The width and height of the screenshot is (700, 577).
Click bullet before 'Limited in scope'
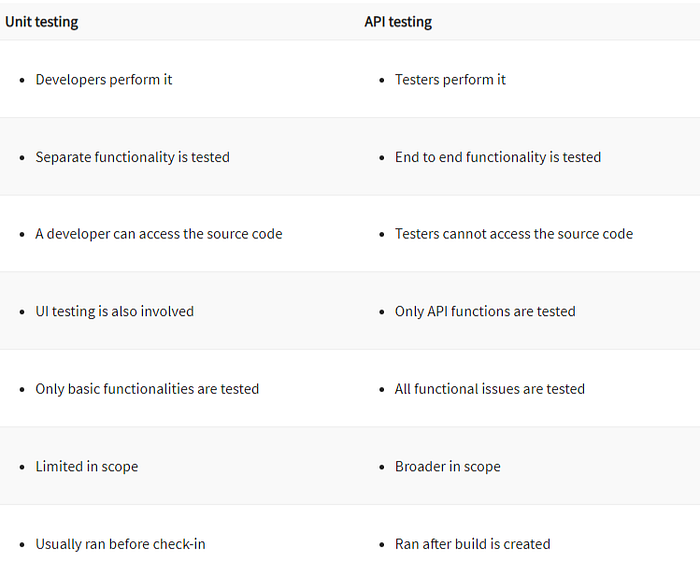pyautogui.click(x=23, y=467)
